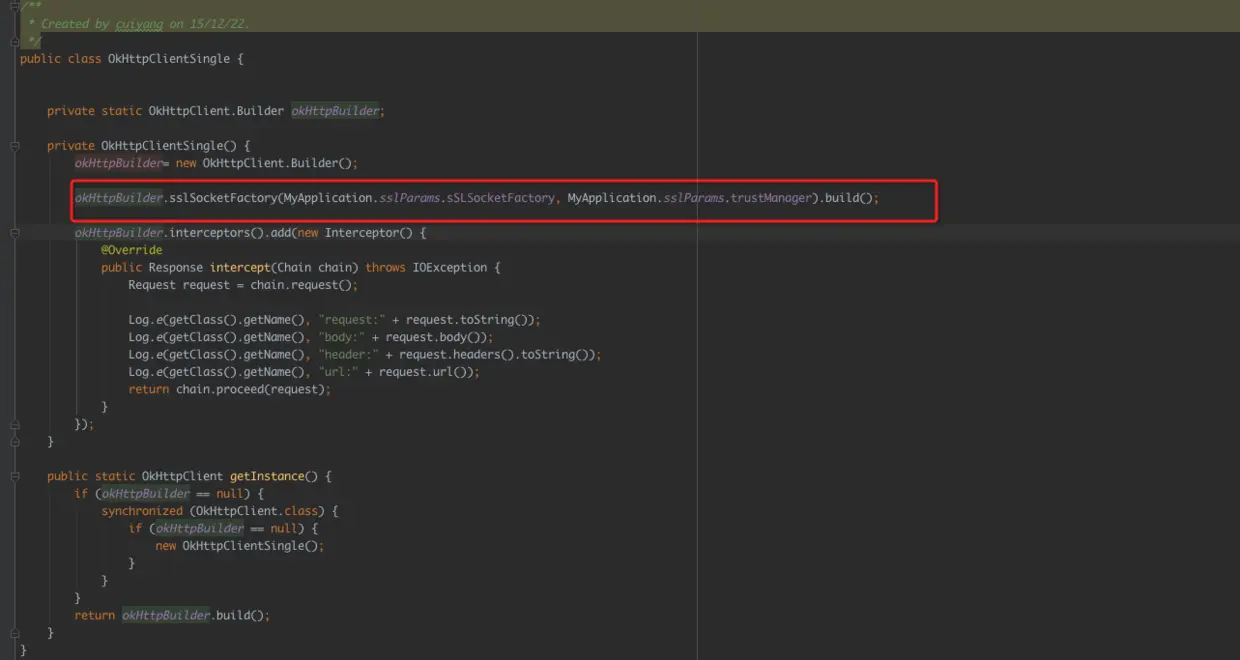Viewport: 1240px width, 660px height.
Task: Click fold-end marker closing the constructor
Action: tap(14, 442)
